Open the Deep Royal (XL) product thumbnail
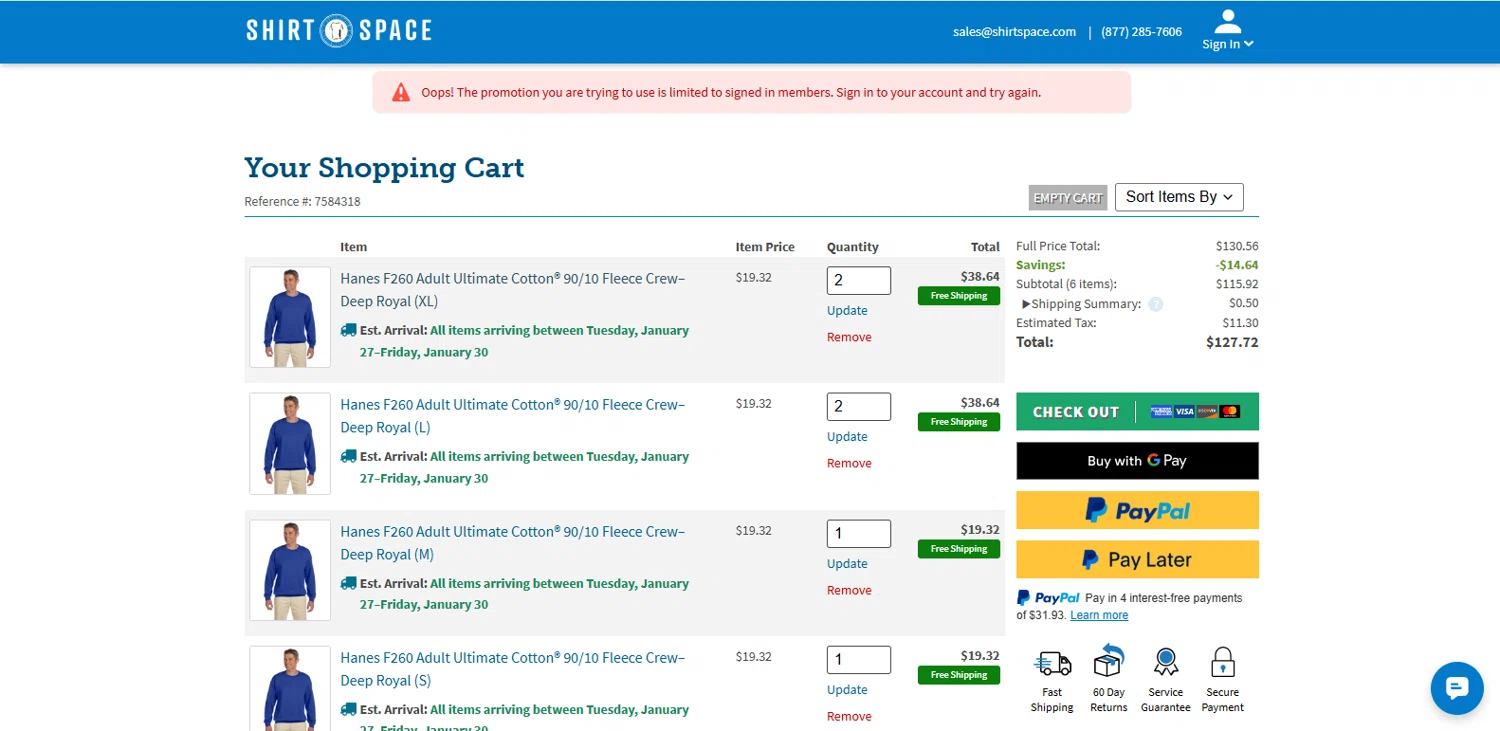Screen dimensions: 1500x731 tap(290, 317)
